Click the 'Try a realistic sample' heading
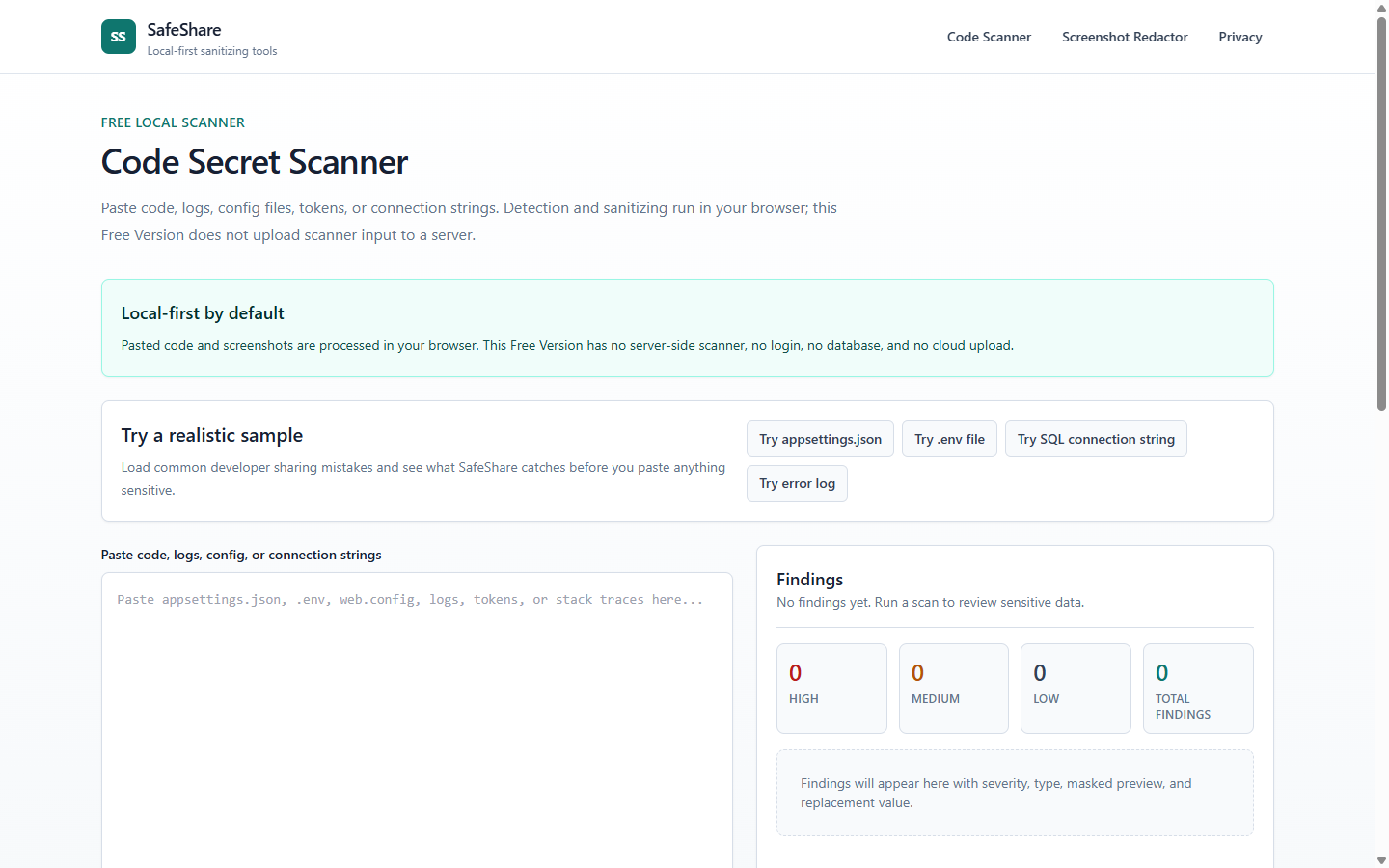Screen dimensions: 1389x868 (212, 436)
